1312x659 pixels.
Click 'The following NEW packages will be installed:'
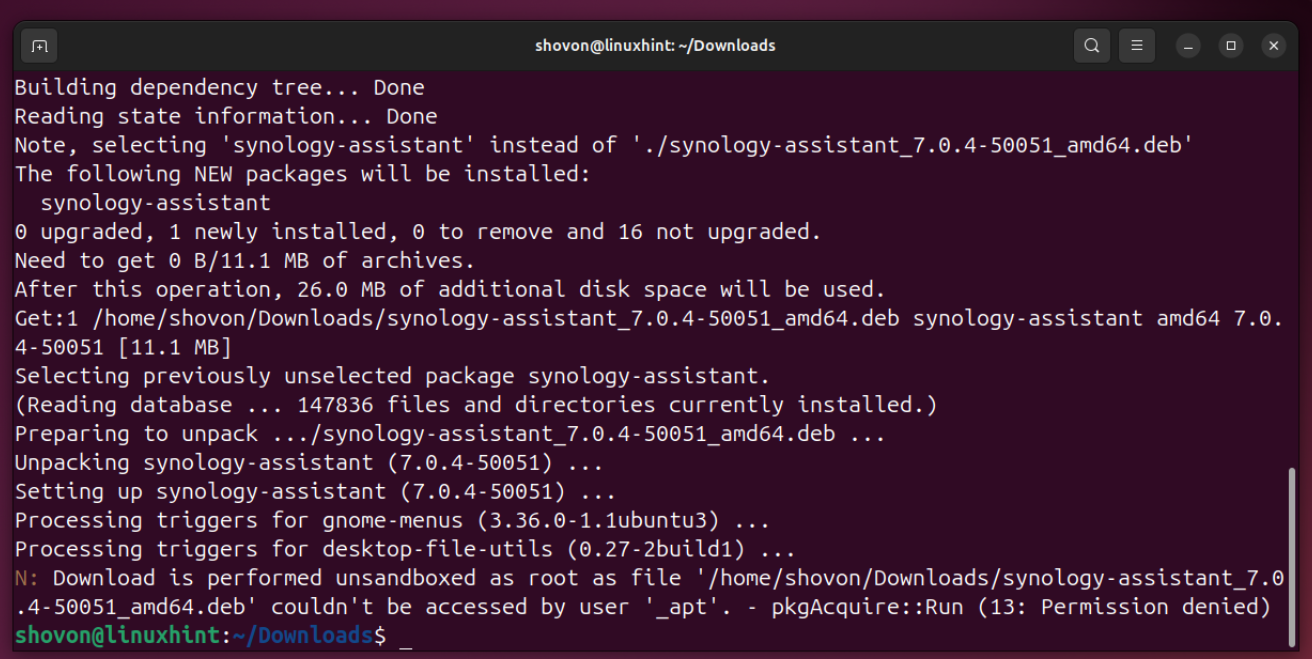pyautogui.click(x=303, y=174)
